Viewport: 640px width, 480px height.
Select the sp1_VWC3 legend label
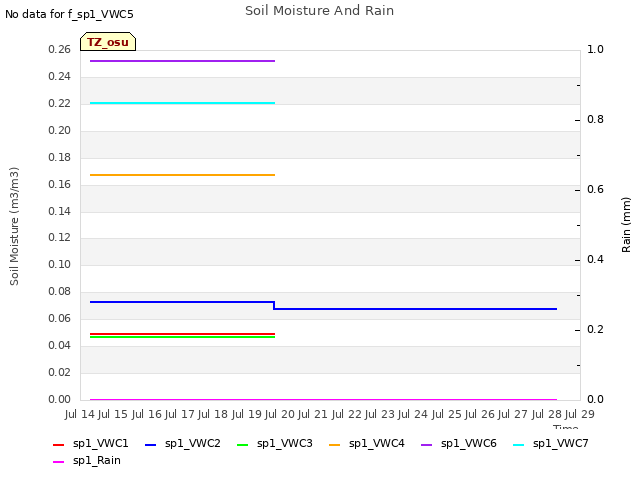coord(284,443)
